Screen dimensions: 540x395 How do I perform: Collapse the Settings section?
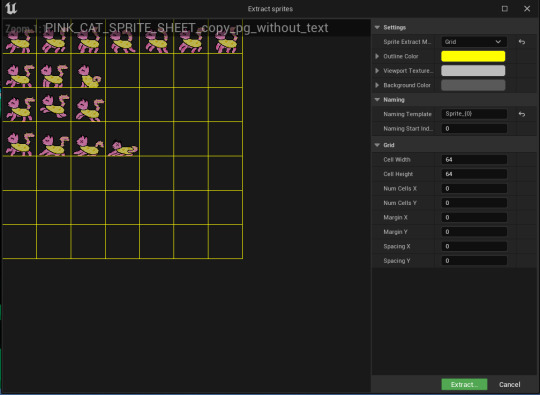(377, 27)
